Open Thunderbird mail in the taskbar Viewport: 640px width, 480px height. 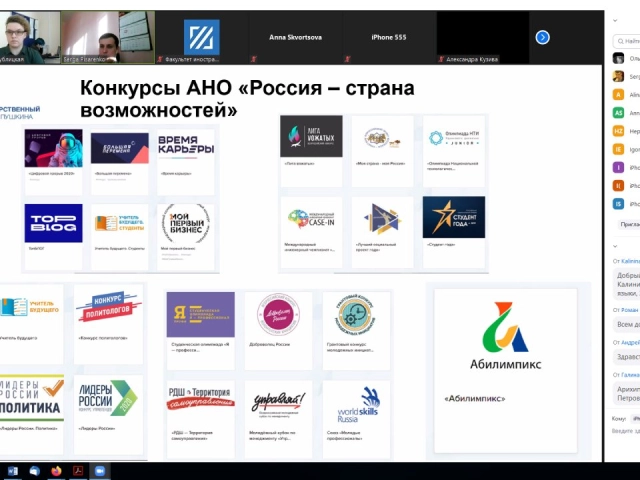(35, 471)
